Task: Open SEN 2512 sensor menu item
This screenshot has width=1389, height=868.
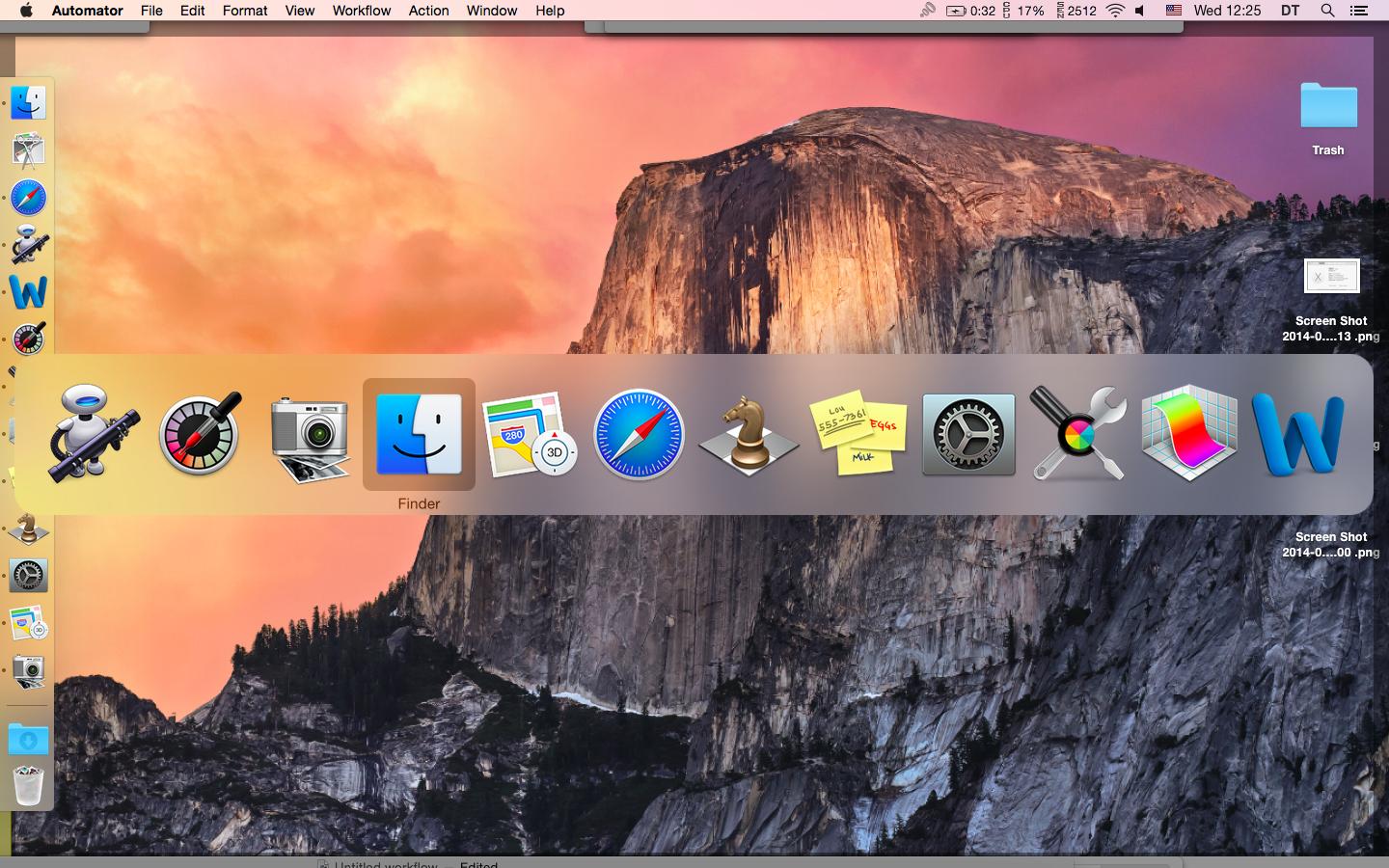Action: coord(1077,11)
